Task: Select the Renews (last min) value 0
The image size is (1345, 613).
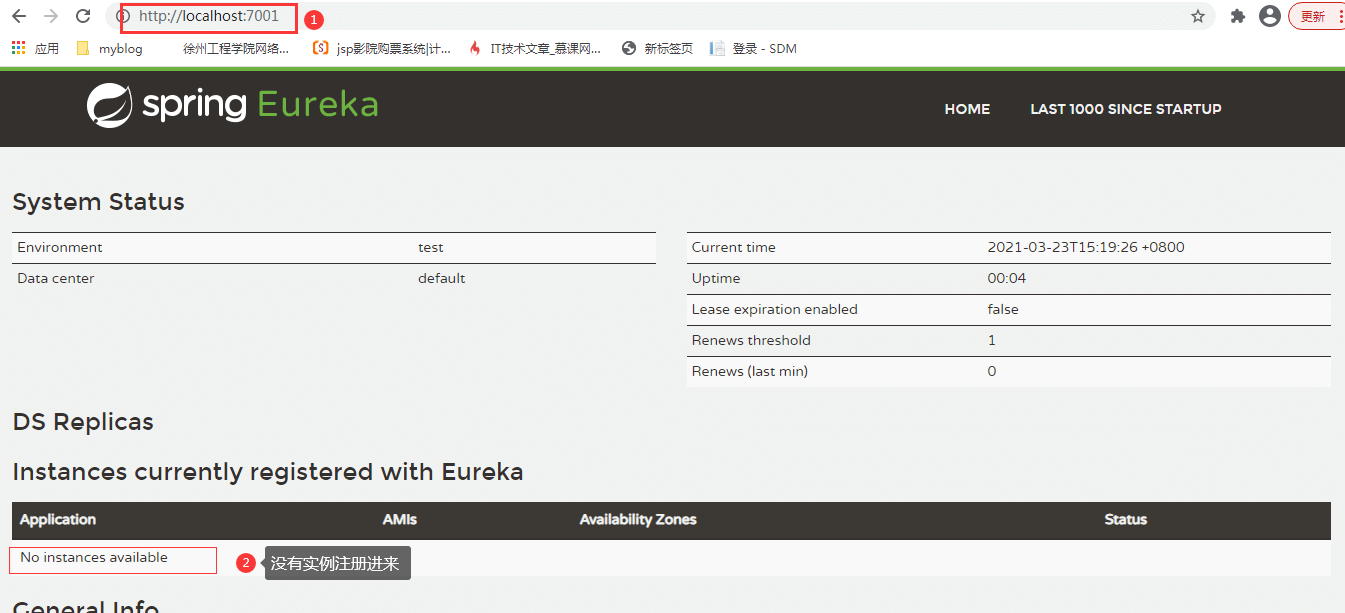Action: point(992,371)
